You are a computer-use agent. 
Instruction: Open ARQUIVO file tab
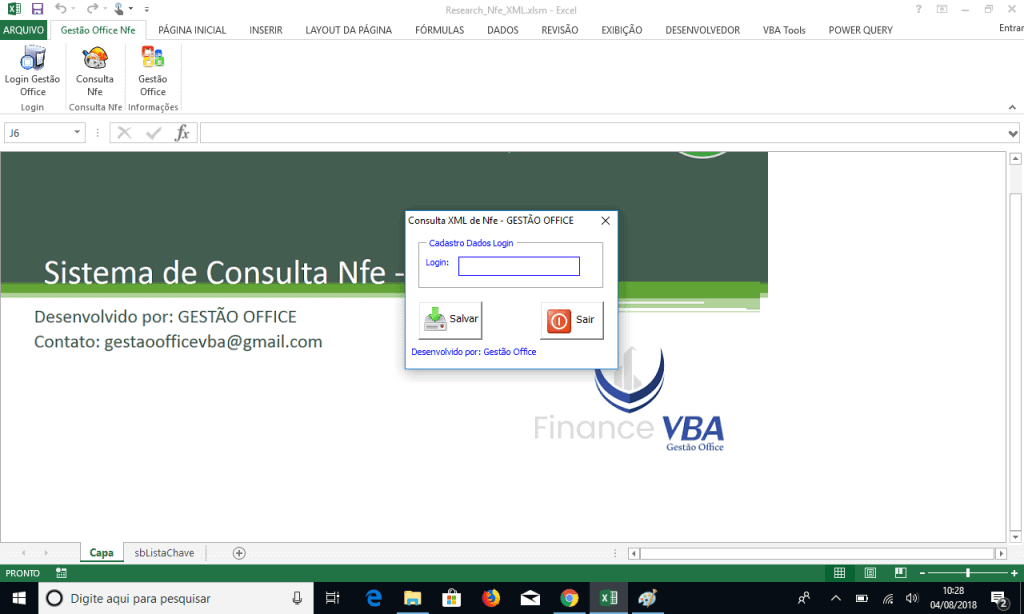24,30
